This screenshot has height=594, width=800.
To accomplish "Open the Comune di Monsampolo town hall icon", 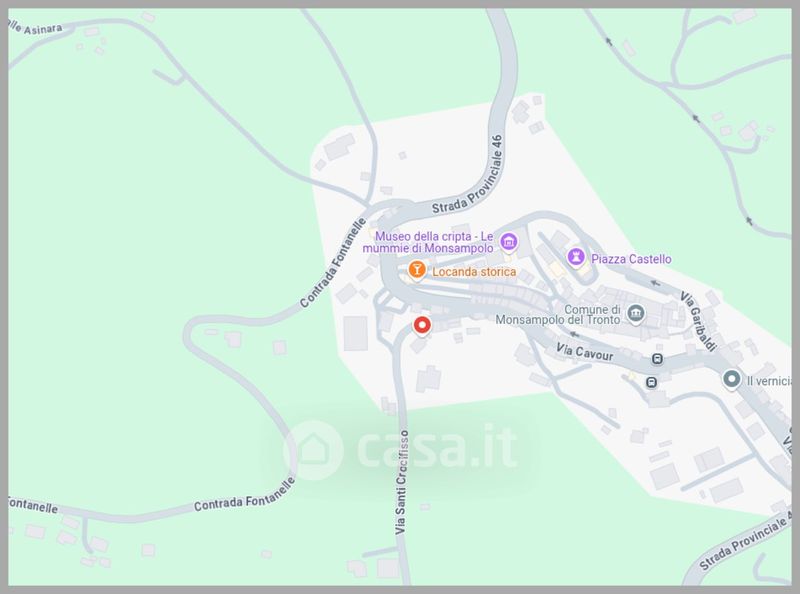I will pyautogui.click(x=635, y=313).
